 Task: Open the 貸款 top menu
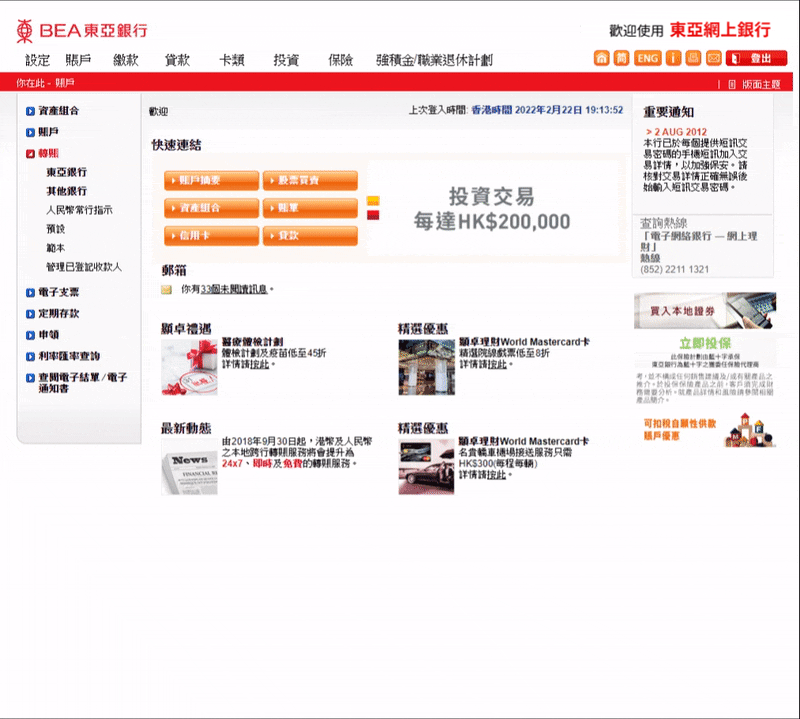click(177, 60)
